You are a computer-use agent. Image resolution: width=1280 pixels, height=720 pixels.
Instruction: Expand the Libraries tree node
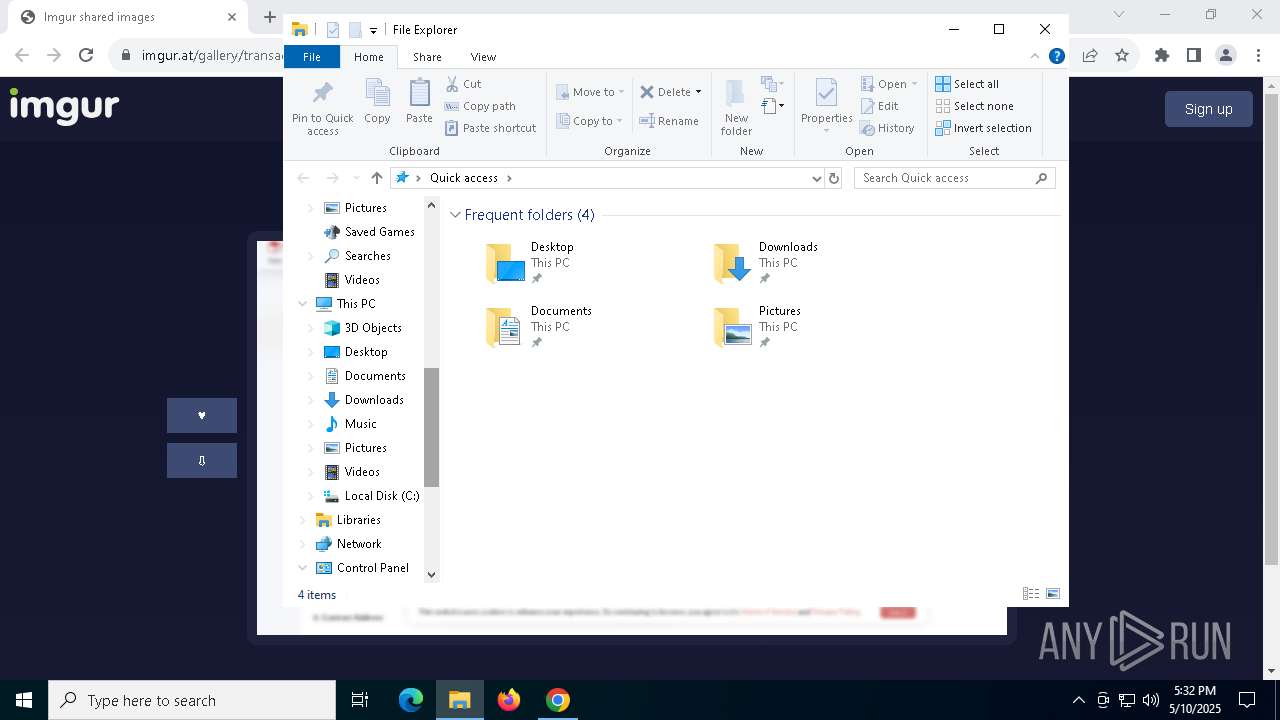303,520
